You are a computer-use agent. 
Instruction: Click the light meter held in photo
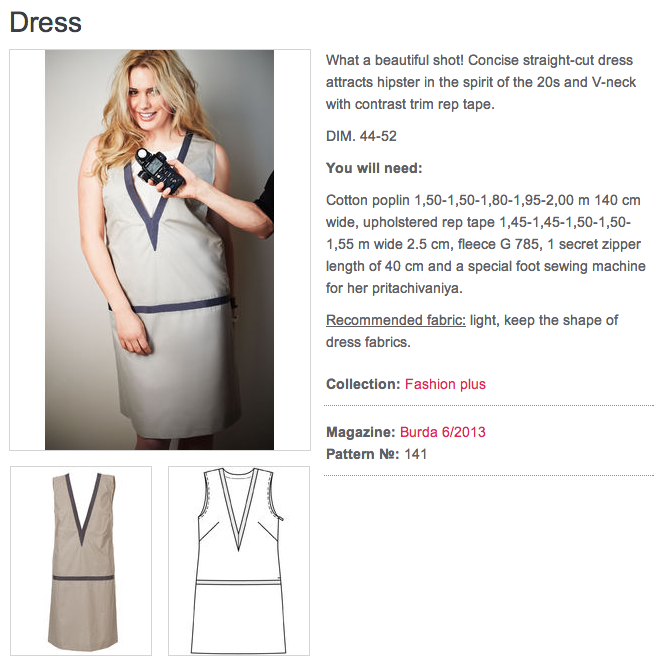click(x=160, y=171)
